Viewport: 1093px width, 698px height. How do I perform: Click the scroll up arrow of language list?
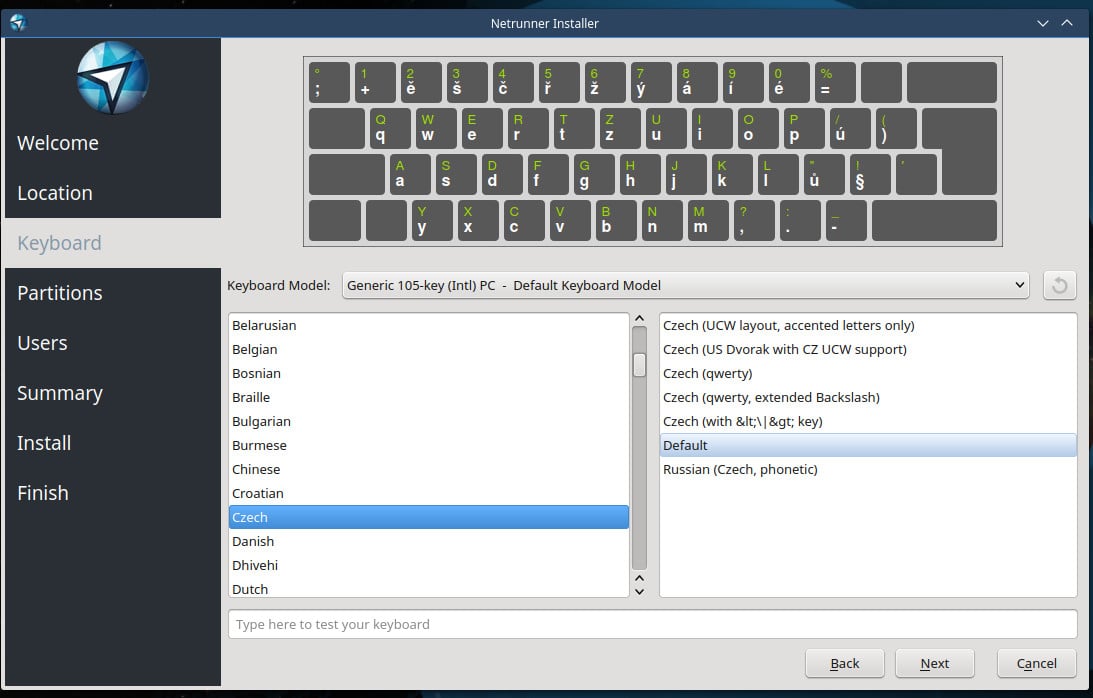point(639,319)
